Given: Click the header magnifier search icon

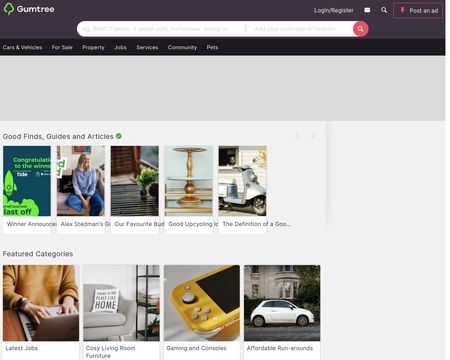Looking at the screenshot, I should tap(384, 10).
